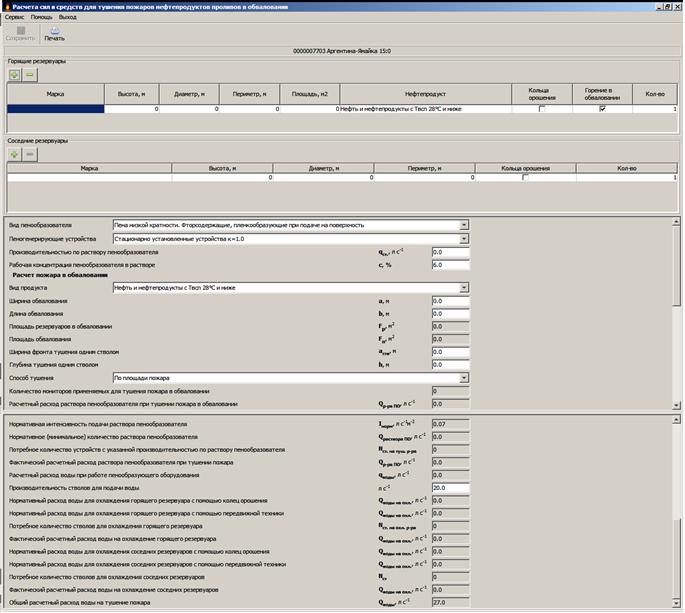Toggle Кольца орошения checkbox for burning tank
The height and width of the screenshot is (613, 685).
(543, 109)
